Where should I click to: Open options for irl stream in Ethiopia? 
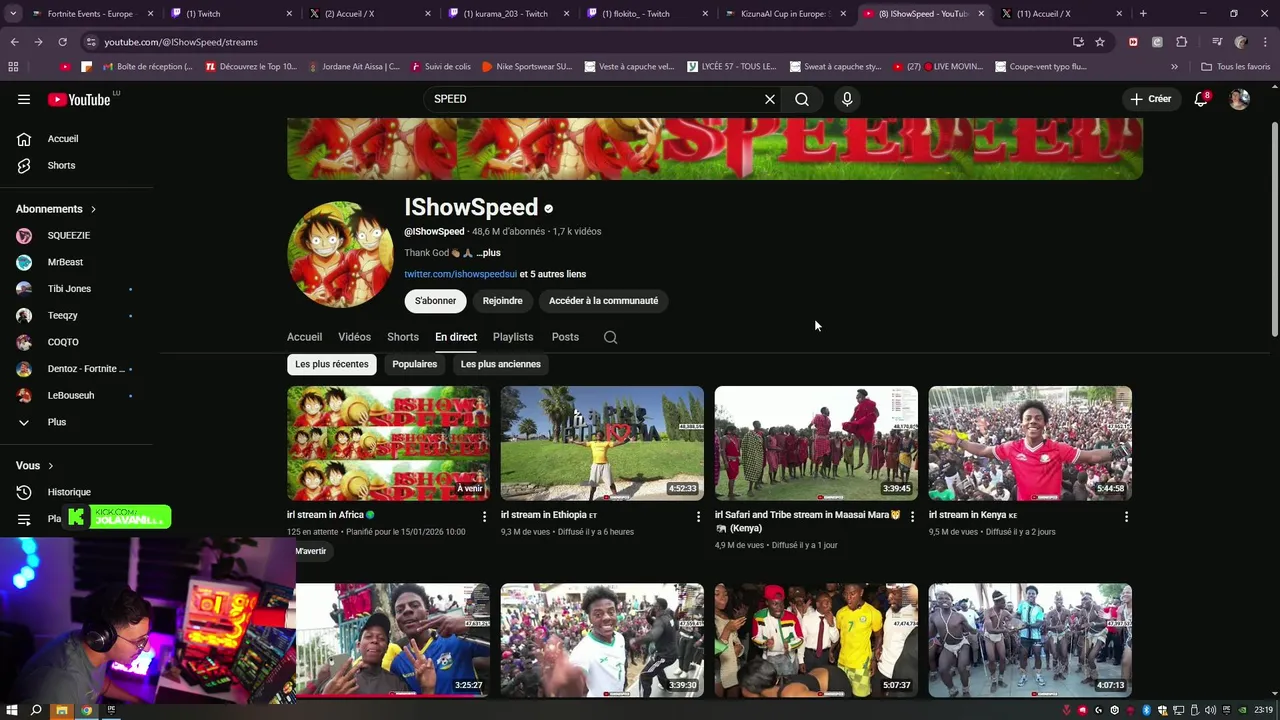[x=698, y=516]
